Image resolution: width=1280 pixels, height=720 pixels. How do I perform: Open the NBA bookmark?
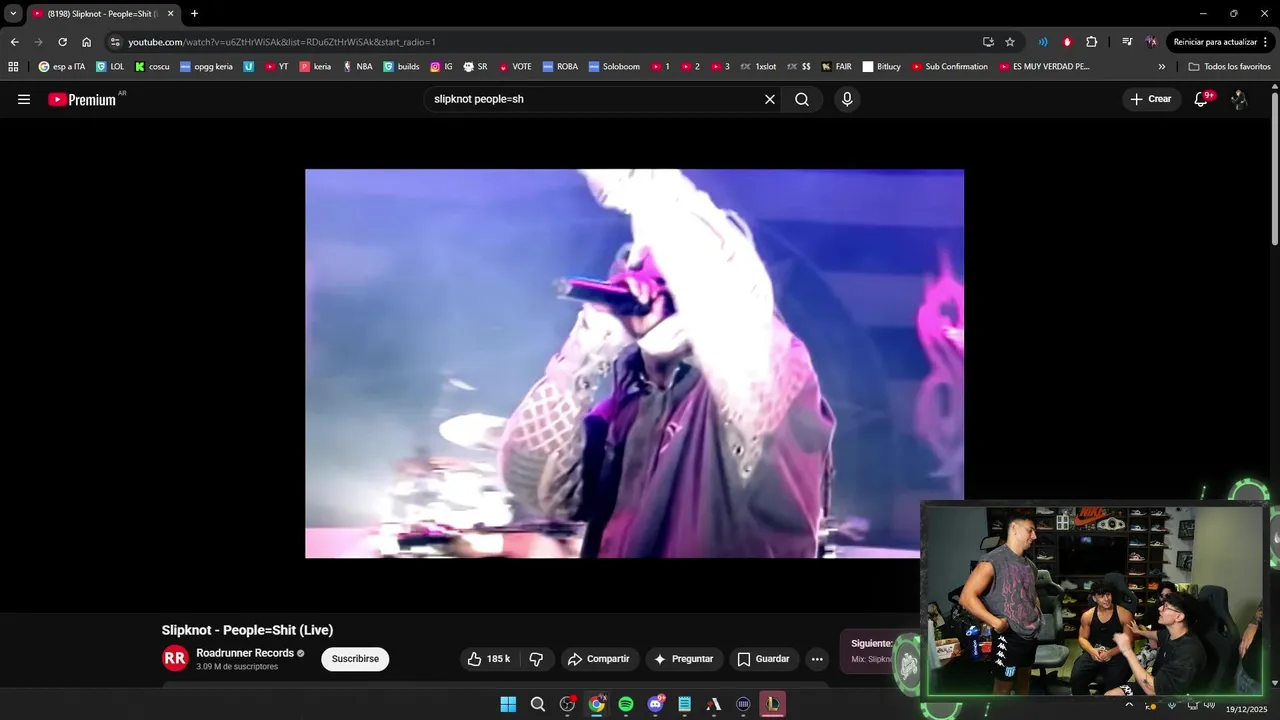pos(357,67)
